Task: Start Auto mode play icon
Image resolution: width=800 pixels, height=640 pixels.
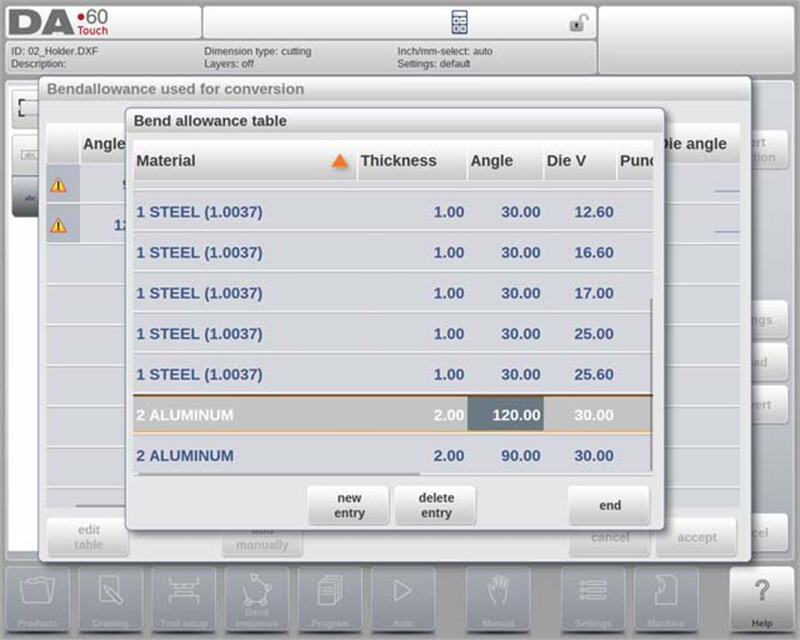Action: pos(402,600)
